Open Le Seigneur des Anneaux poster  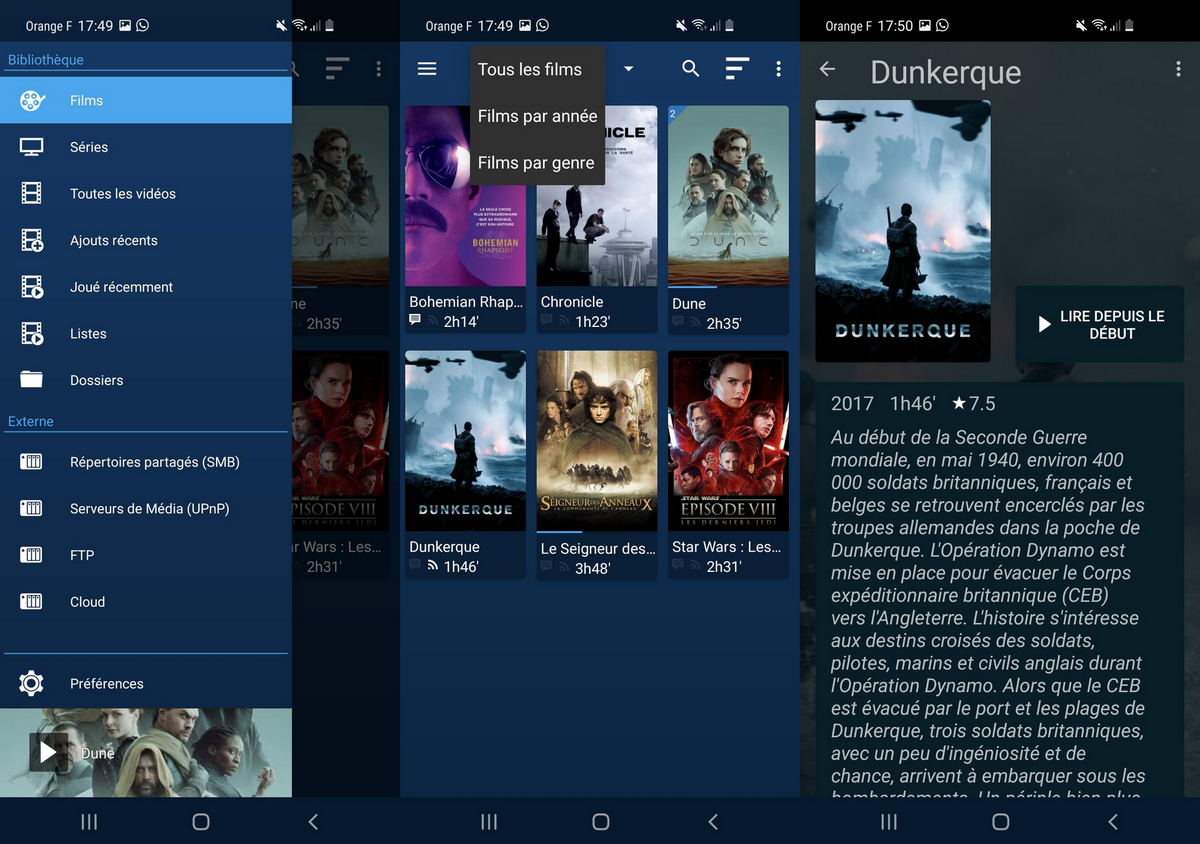[x=597, y=441]
